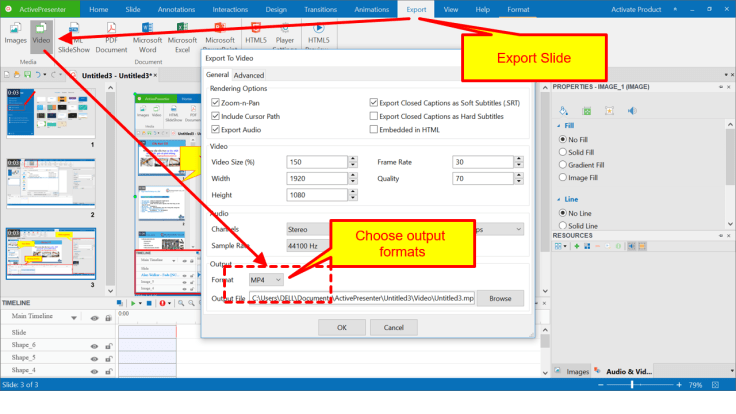Zoom out on the timeline
Screen dimensions: 736x414
pyautogui.click(x=192, y=303)
